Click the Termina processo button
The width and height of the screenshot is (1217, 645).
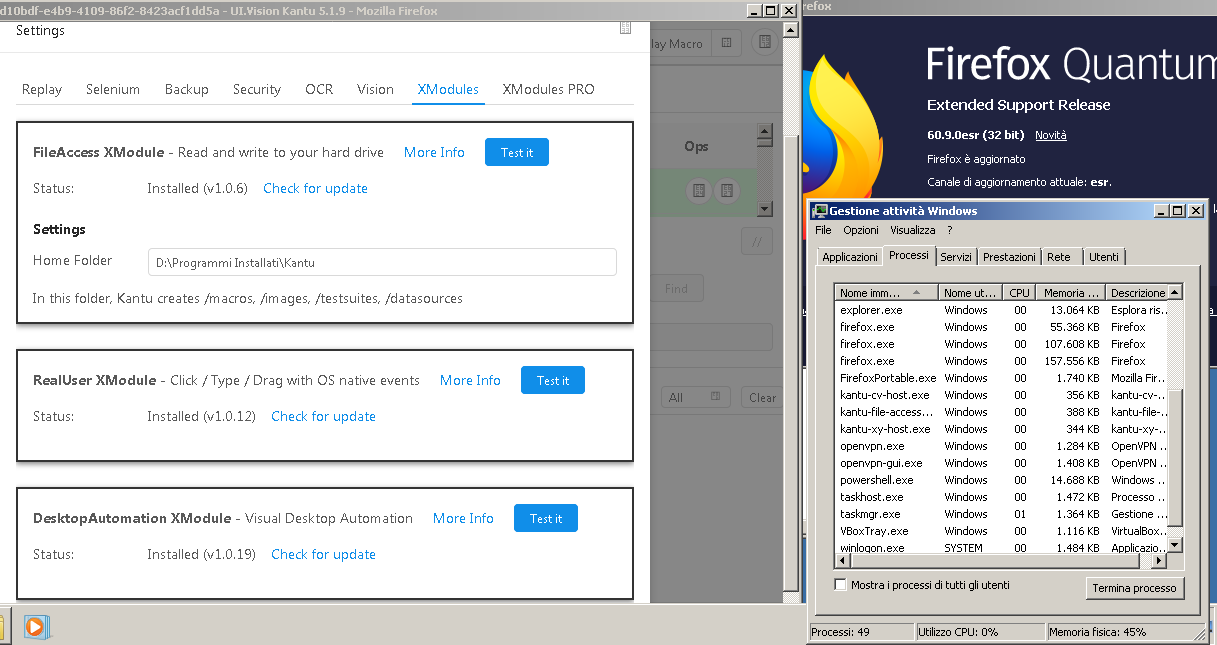click(1134, 588)
